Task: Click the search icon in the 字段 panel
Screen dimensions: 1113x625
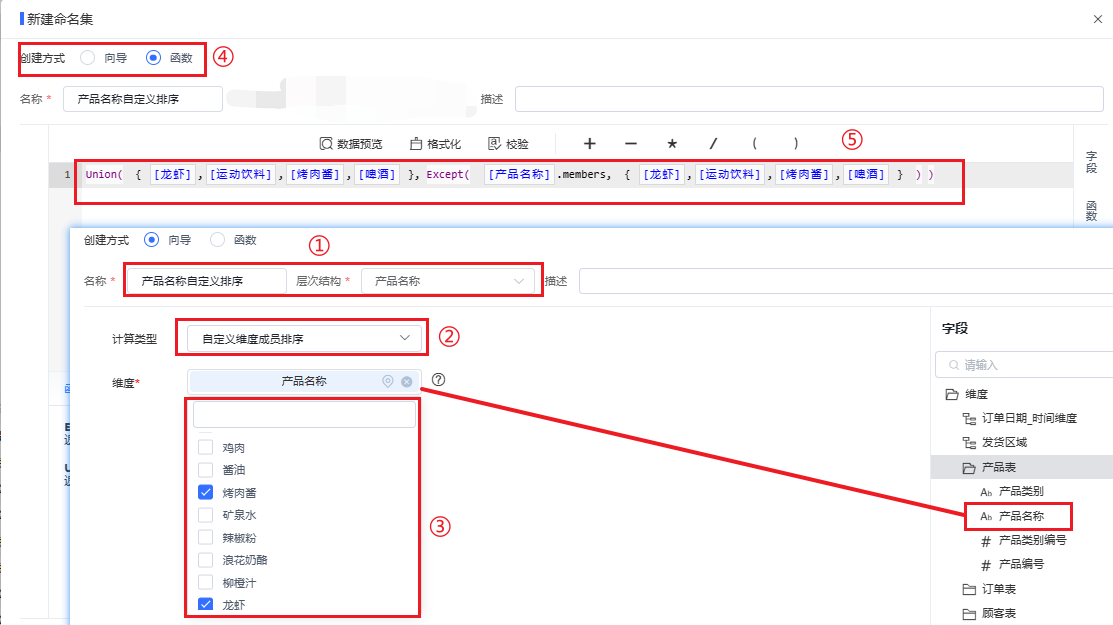Action: click(954, 365)
